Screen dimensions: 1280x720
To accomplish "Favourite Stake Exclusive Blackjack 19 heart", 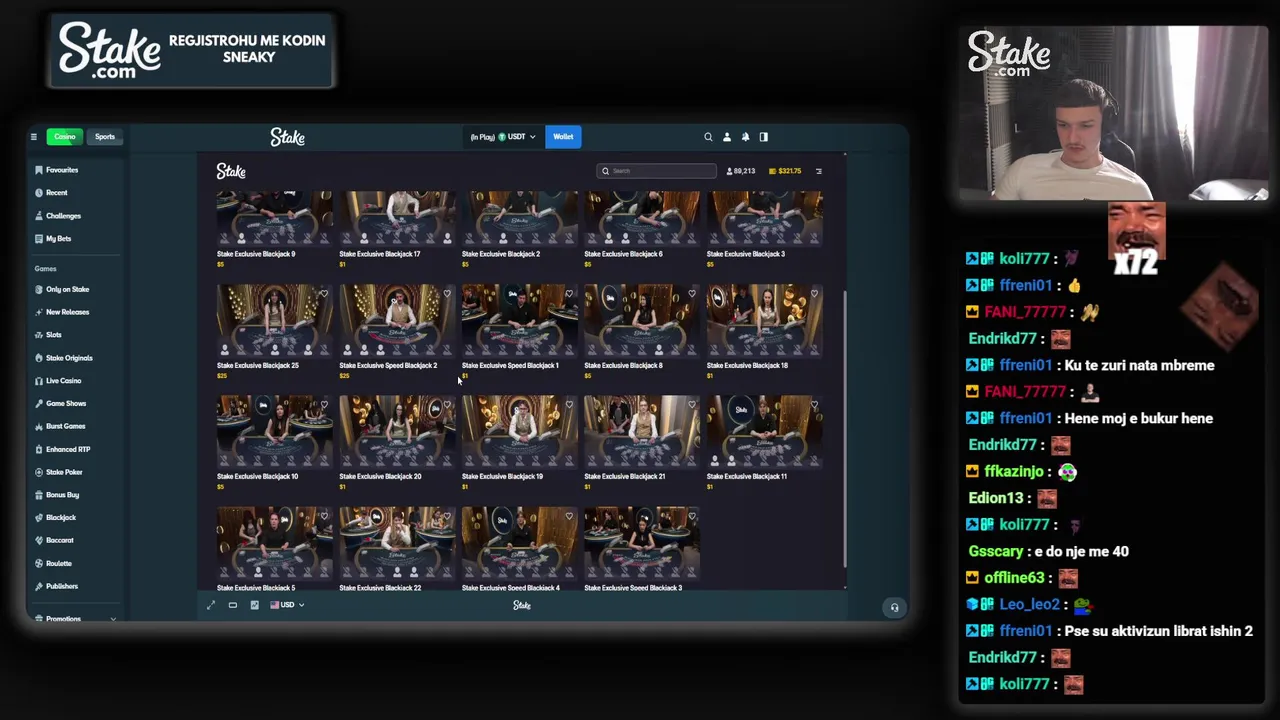I will pyautogui.click(x=569, y=405).
